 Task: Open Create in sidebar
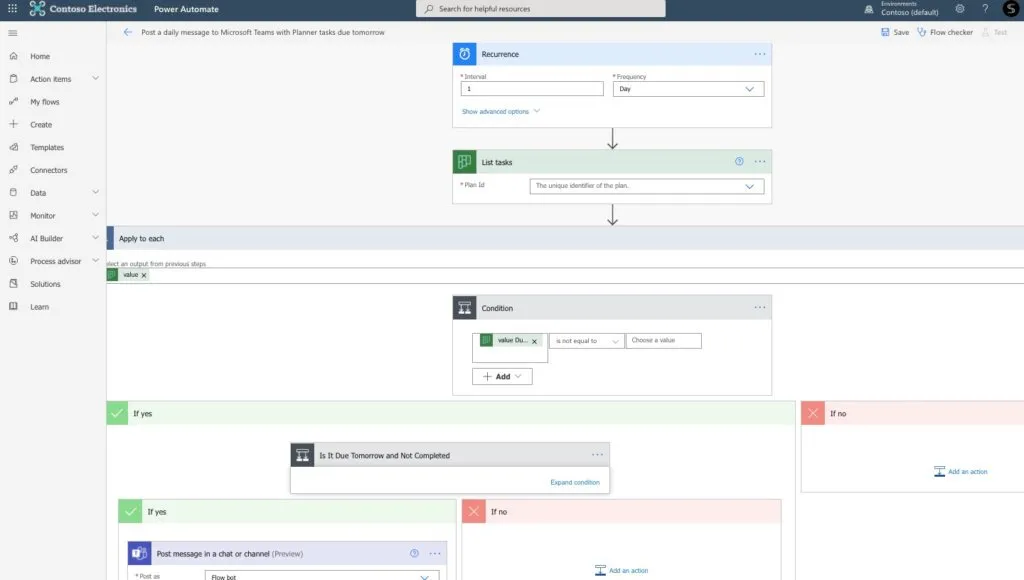click(x=40, y=125)
